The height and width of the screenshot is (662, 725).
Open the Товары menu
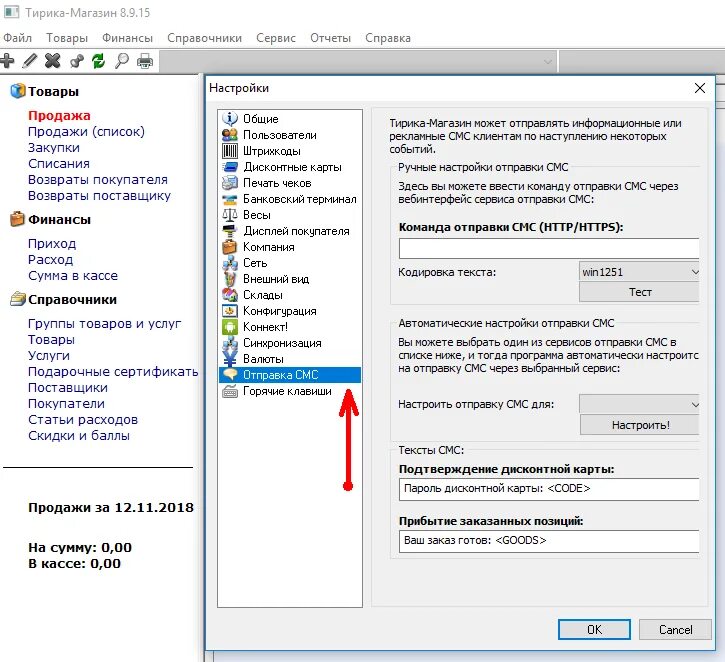coord(67,38)
